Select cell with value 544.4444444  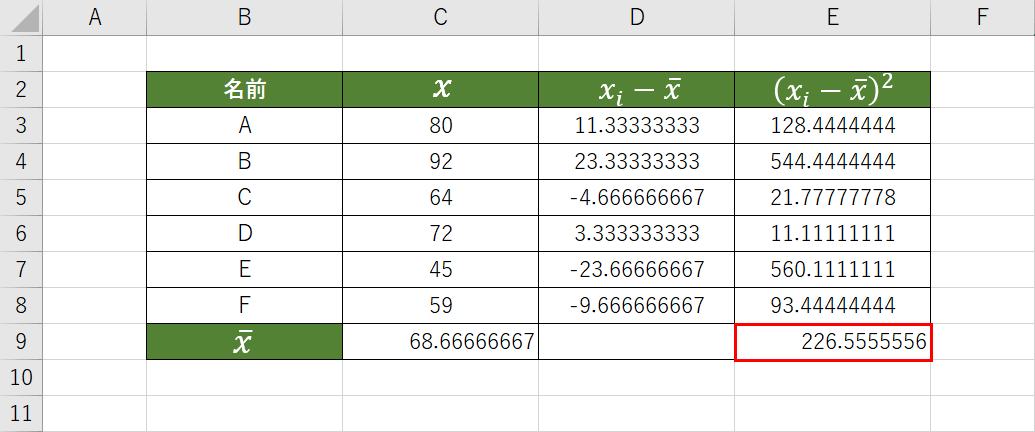(833, 162)
